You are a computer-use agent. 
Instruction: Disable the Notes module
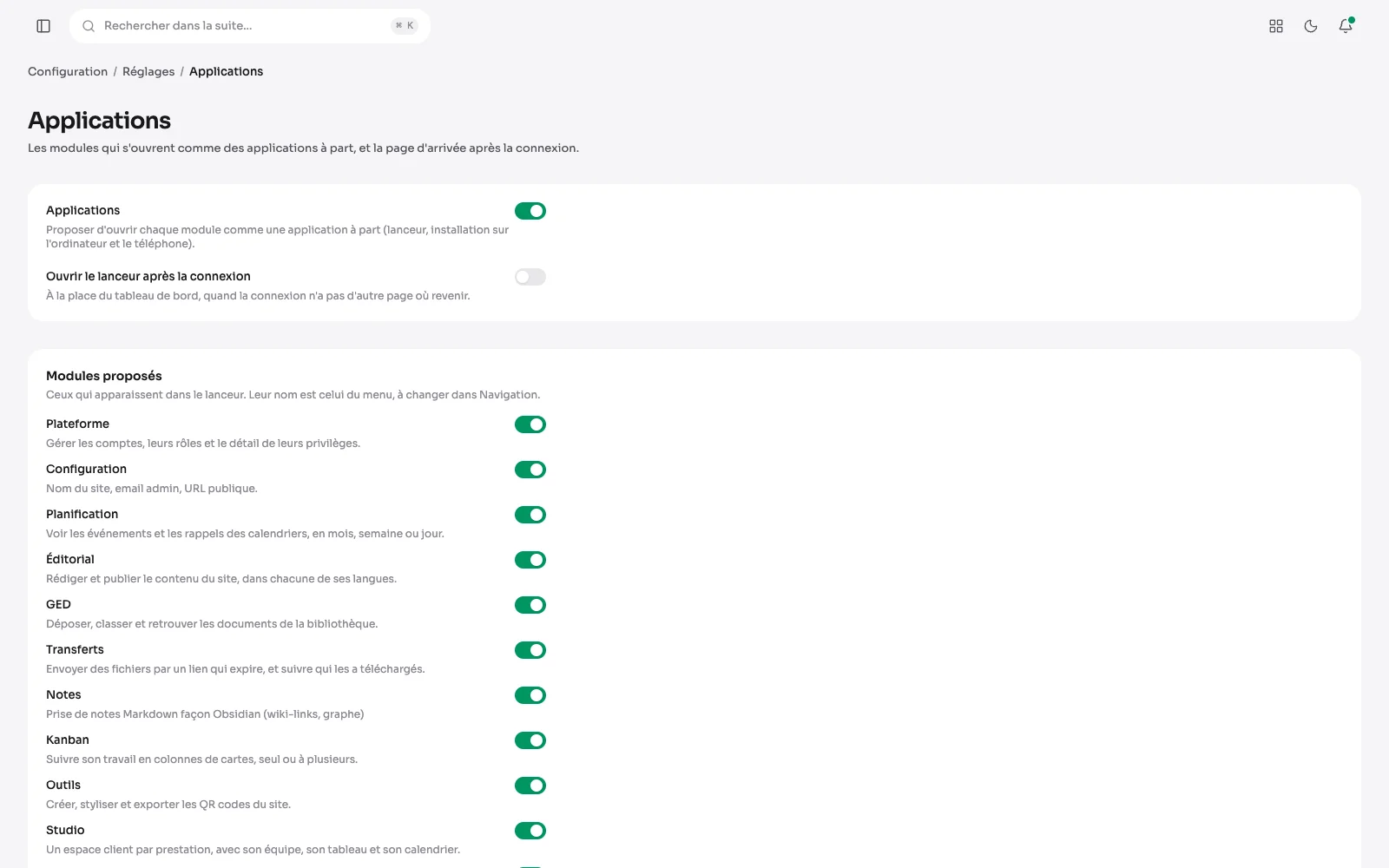(530, 695)
